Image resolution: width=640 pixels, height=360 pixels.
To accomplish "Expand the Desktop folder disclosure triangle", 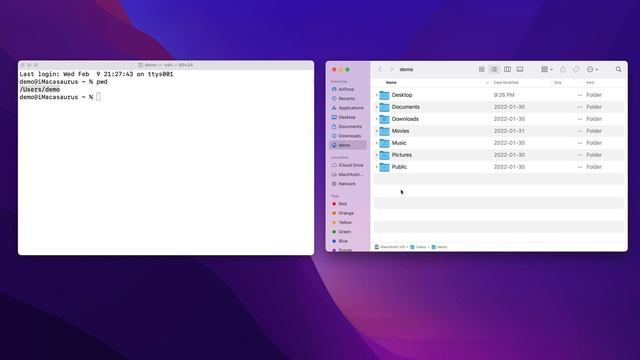I will coord(376,95).
